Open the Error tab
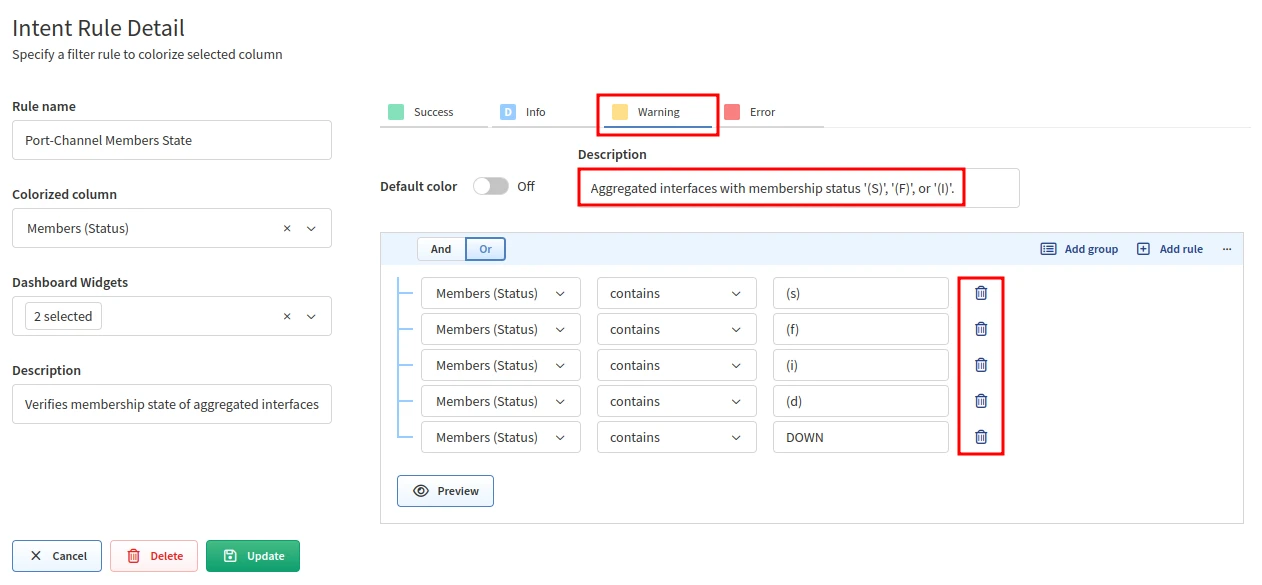Screen dimensions: 1262x585 coord(762,112)
